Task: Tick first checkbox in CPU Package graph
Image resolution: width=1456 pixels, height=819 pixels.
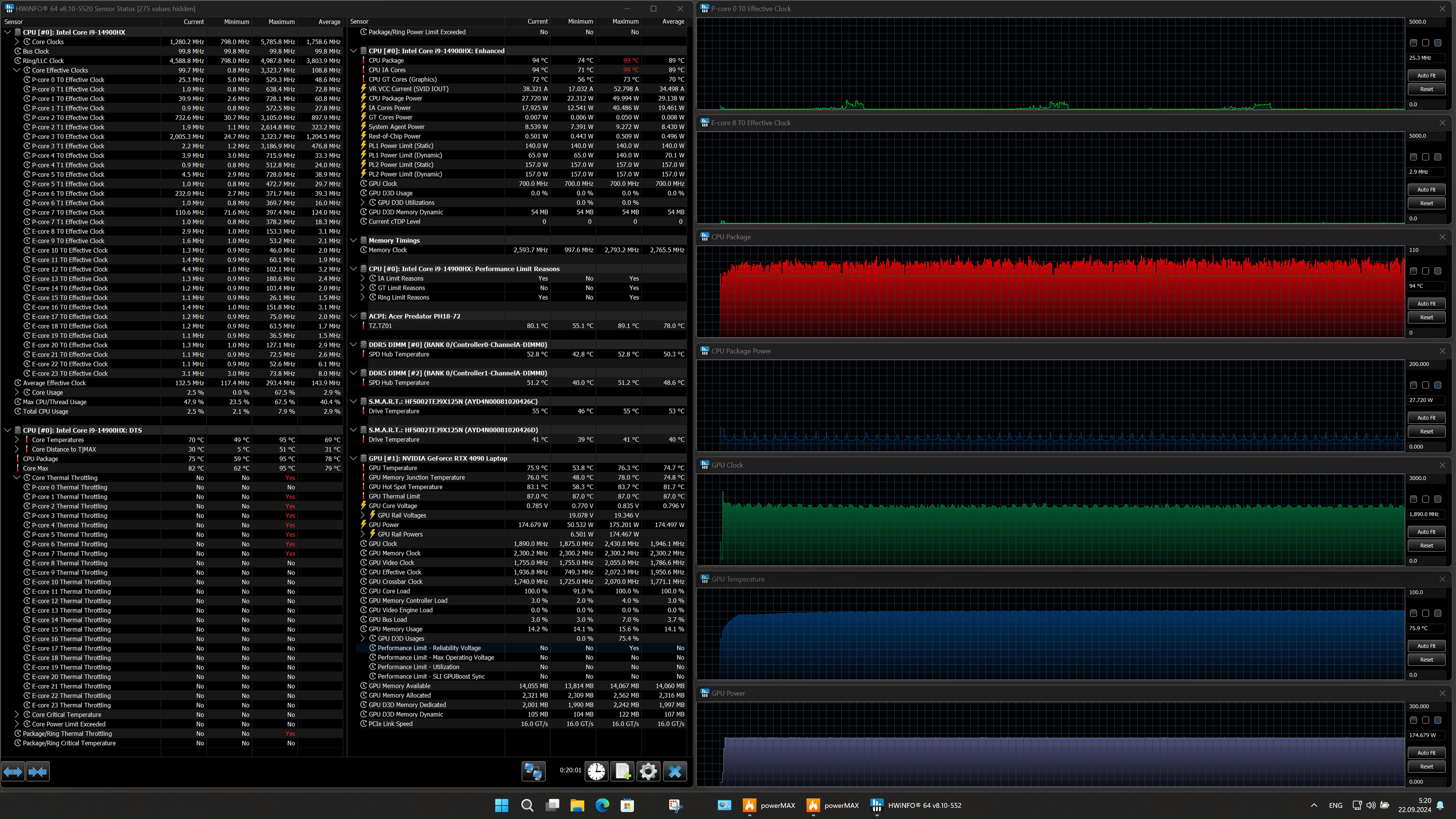Action: click(x=1413, y=271)
